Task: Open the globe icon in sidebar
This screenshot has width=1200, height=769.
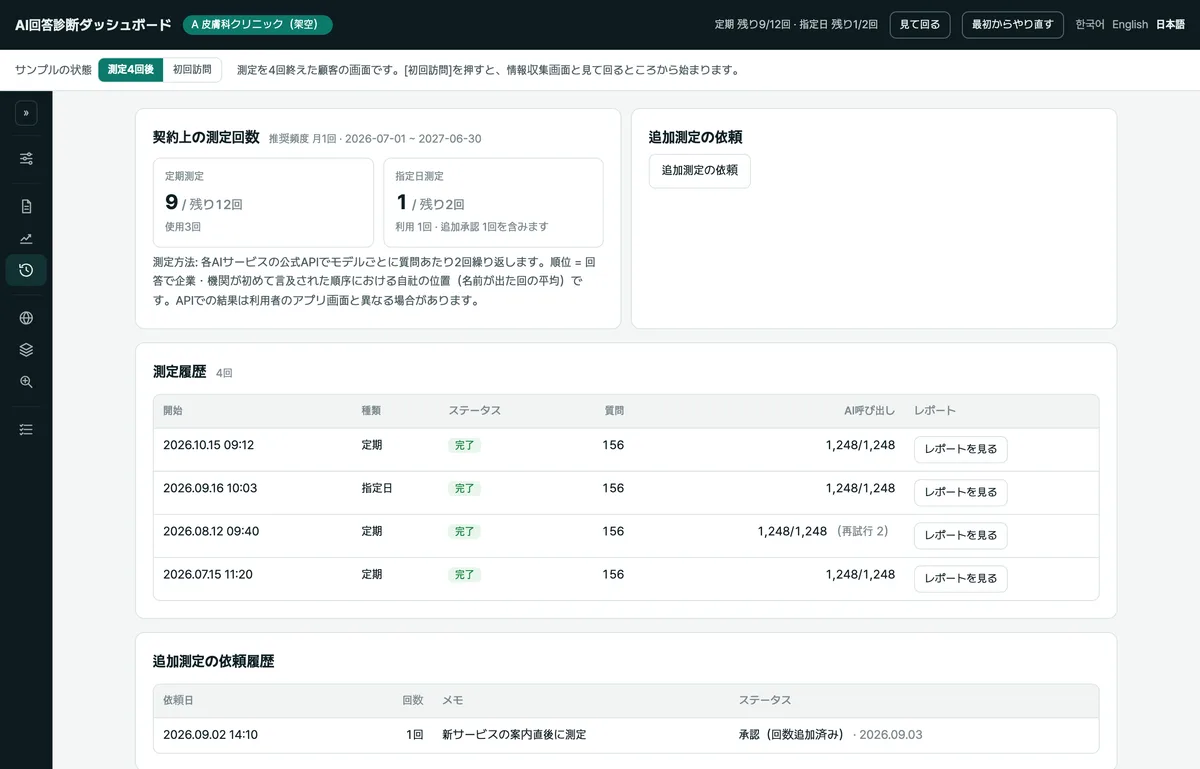Action: click(x=26, y=318)
